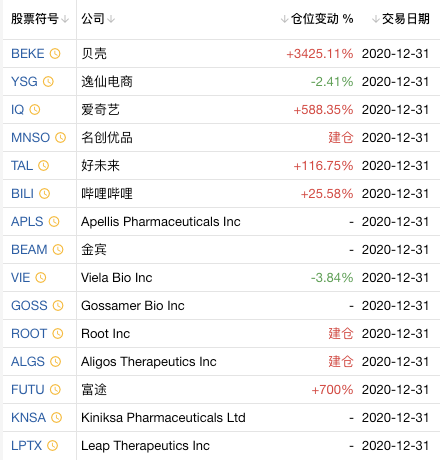This screenshot has height=460, width=440.
Task: Sort by 公司 column arrow
Action: [x=111, y=19]
